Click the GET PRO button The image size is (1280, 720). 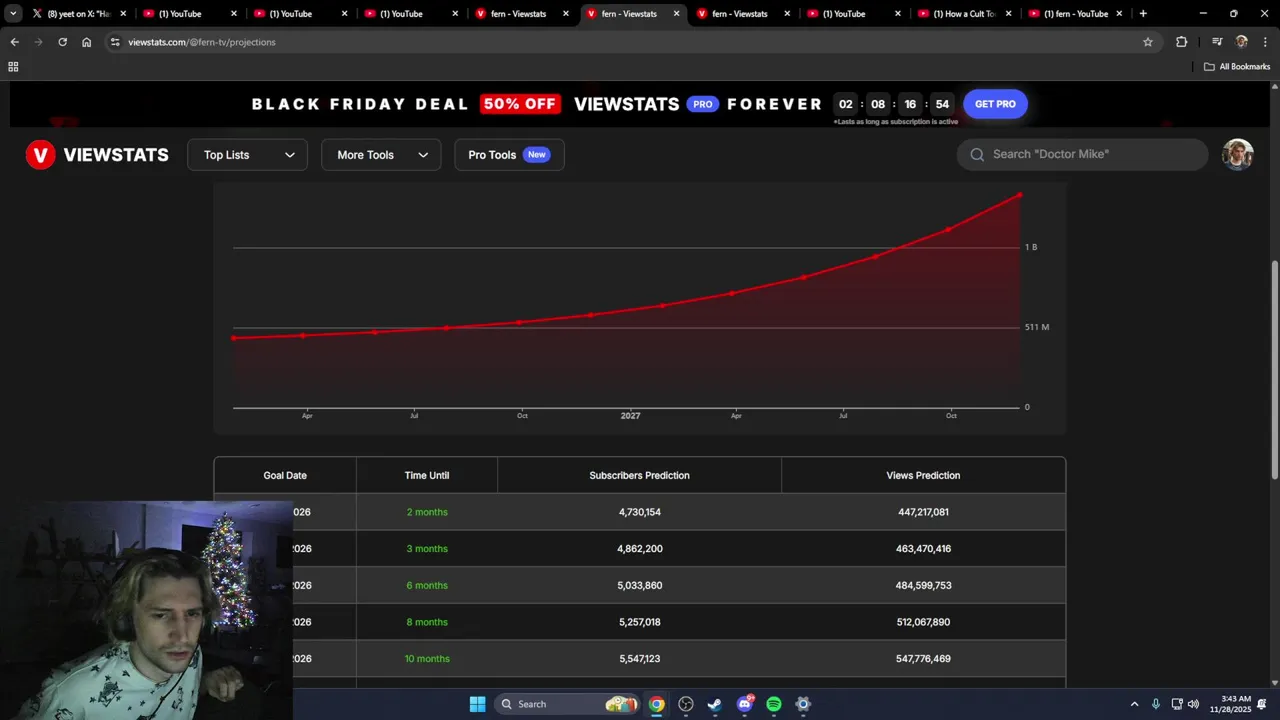click(995, 104)
